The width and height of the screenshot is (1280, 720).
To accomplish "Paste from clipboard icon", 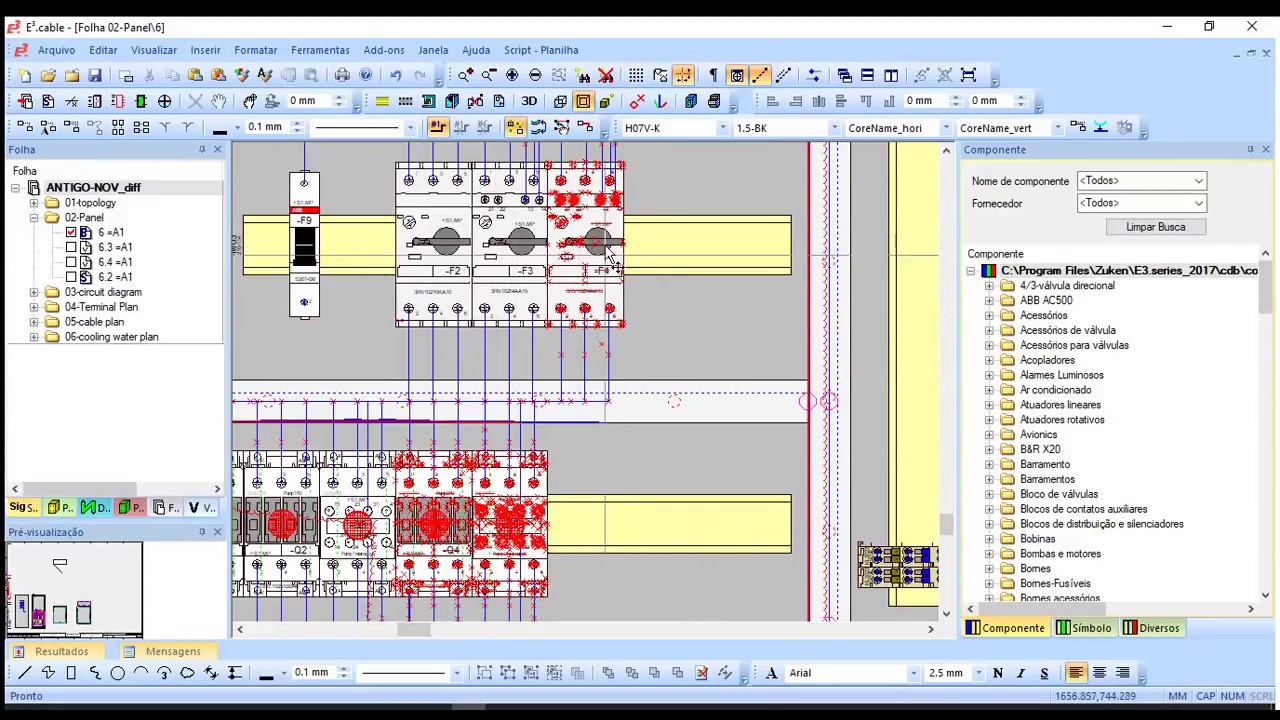I will pos(195,75).
